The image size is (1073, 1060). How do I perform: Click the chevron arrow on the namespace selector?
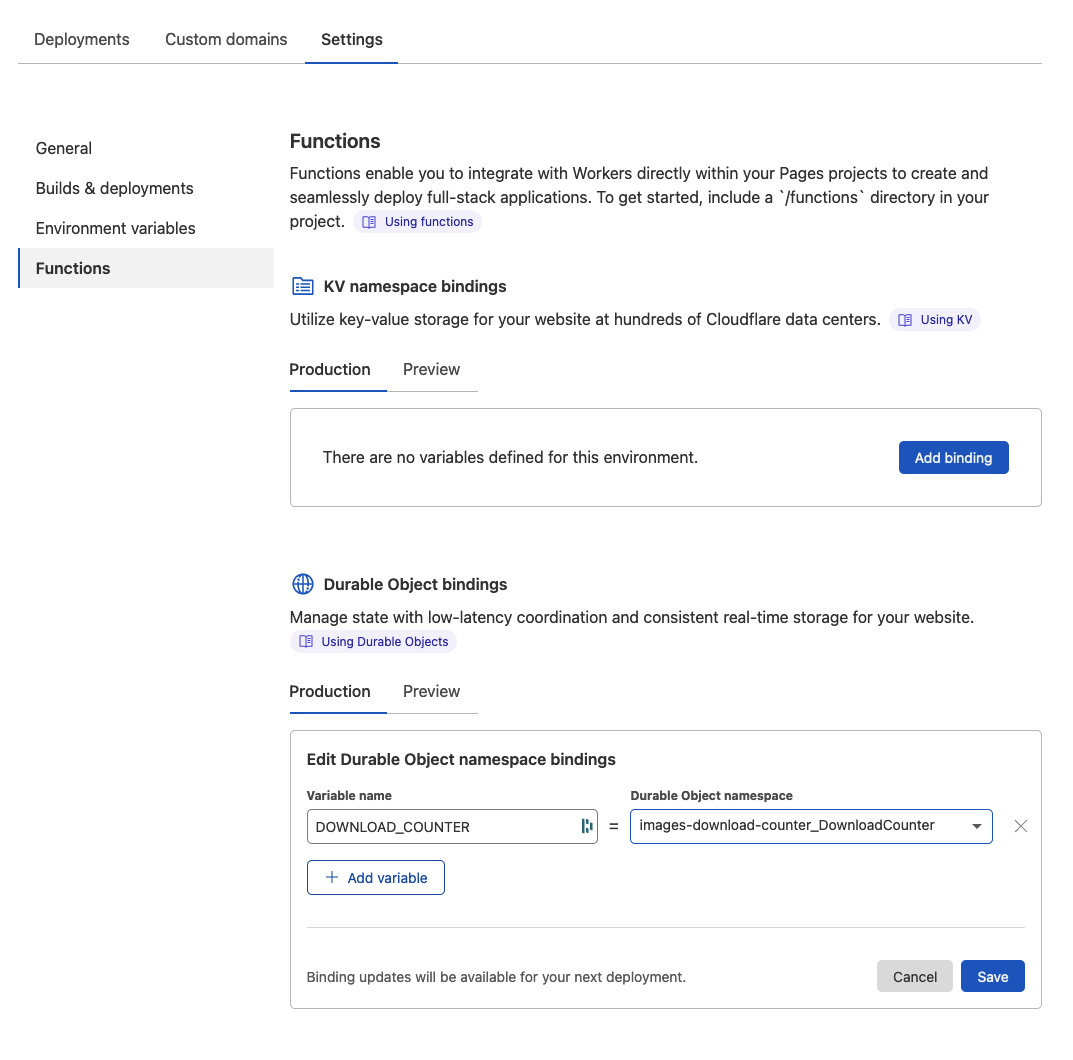click(x=977, y=826)
